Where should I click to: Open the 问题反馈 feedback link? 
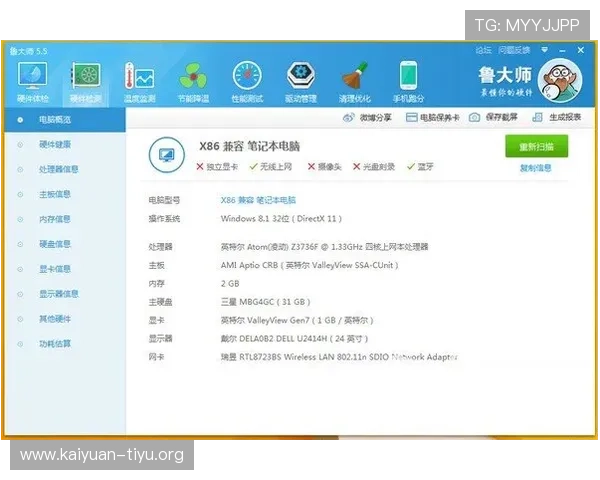(514, 50)
